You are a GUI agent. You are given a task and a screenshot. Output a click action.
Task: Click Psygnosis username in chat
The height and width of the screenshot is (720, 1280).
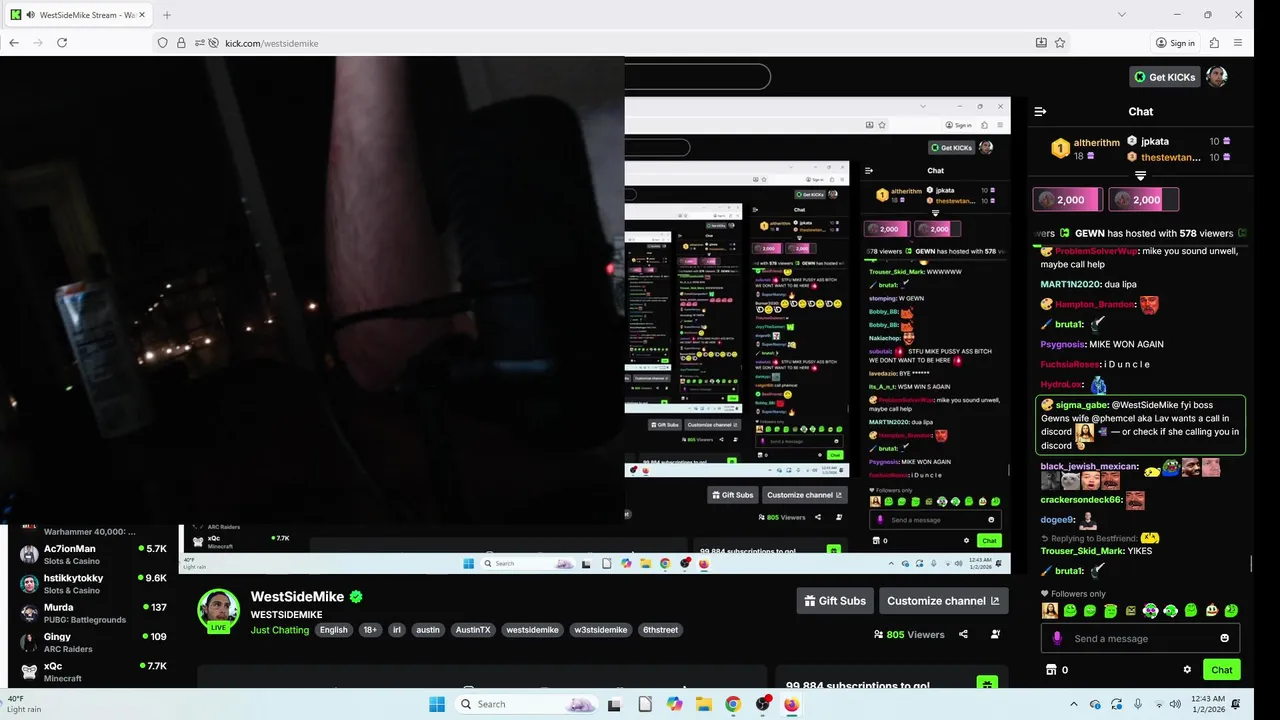tap(1063, 345)
